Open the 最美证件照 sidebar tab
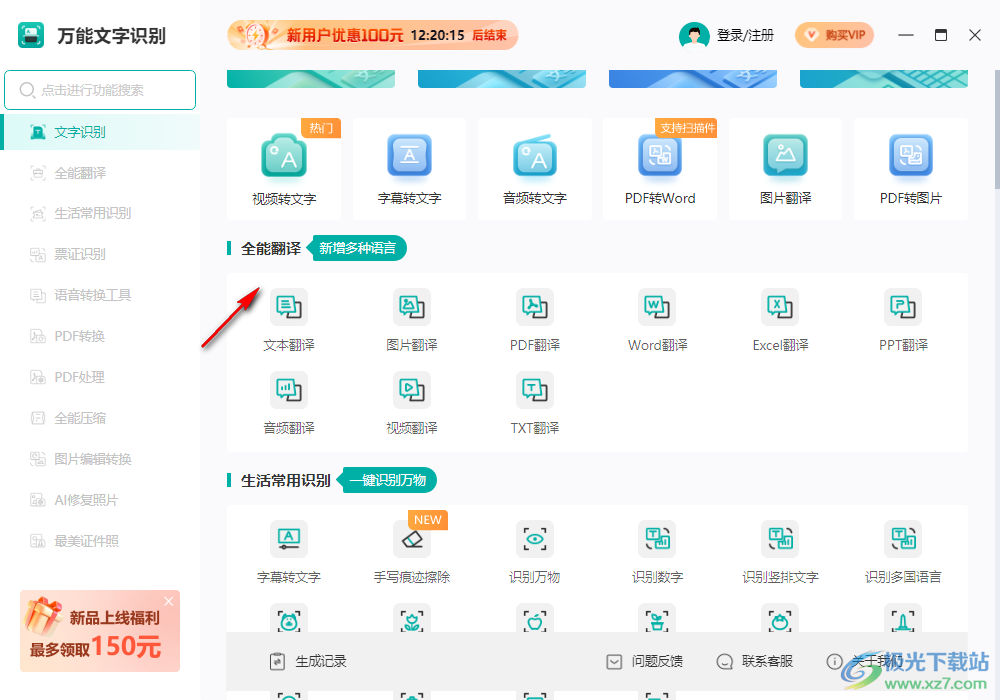The height and width of the screenshot is (700, 1000). [101, 541]
